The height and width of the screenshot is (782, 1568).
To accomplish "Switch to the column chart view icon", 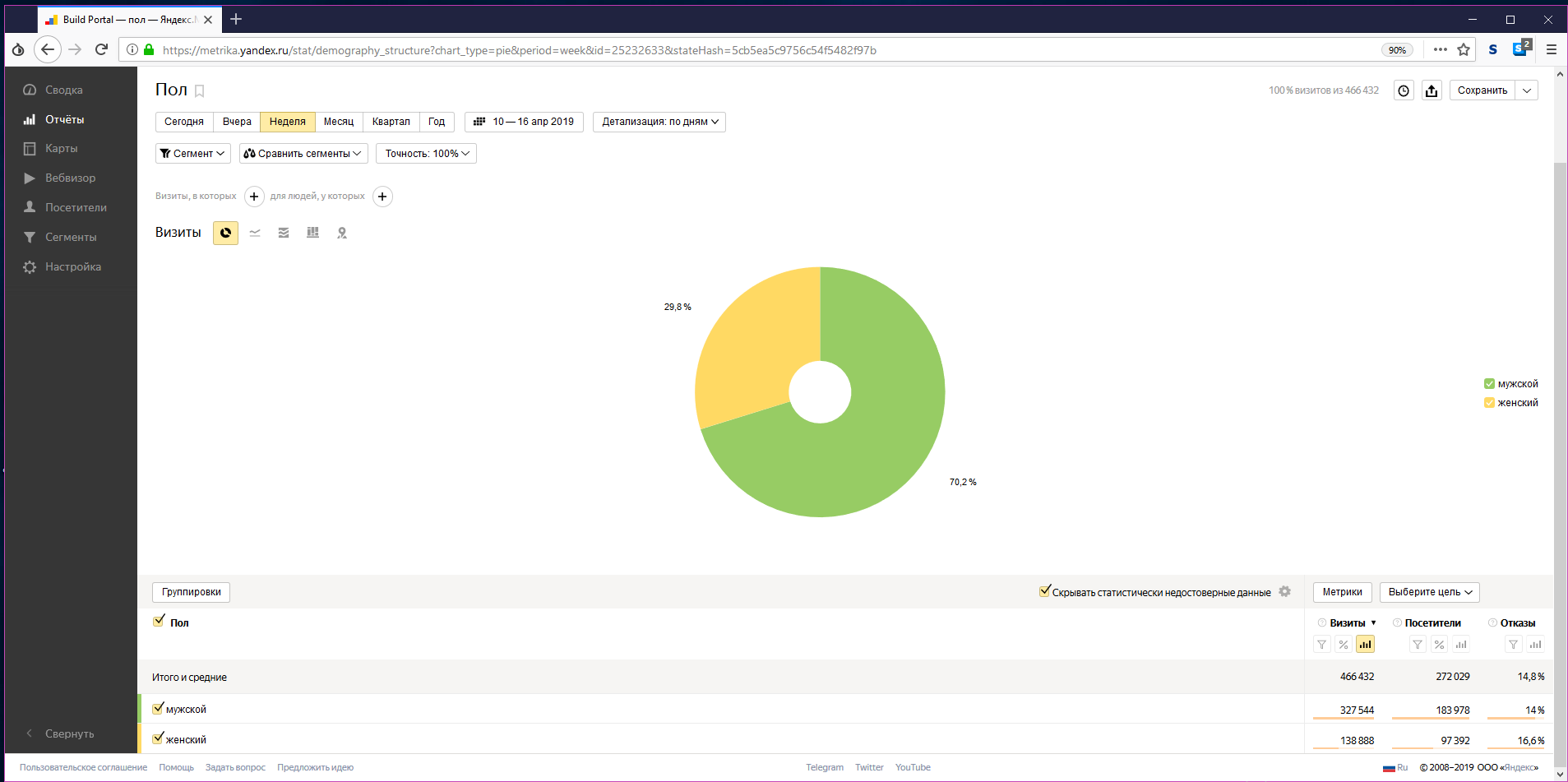I will click(312, 234).
